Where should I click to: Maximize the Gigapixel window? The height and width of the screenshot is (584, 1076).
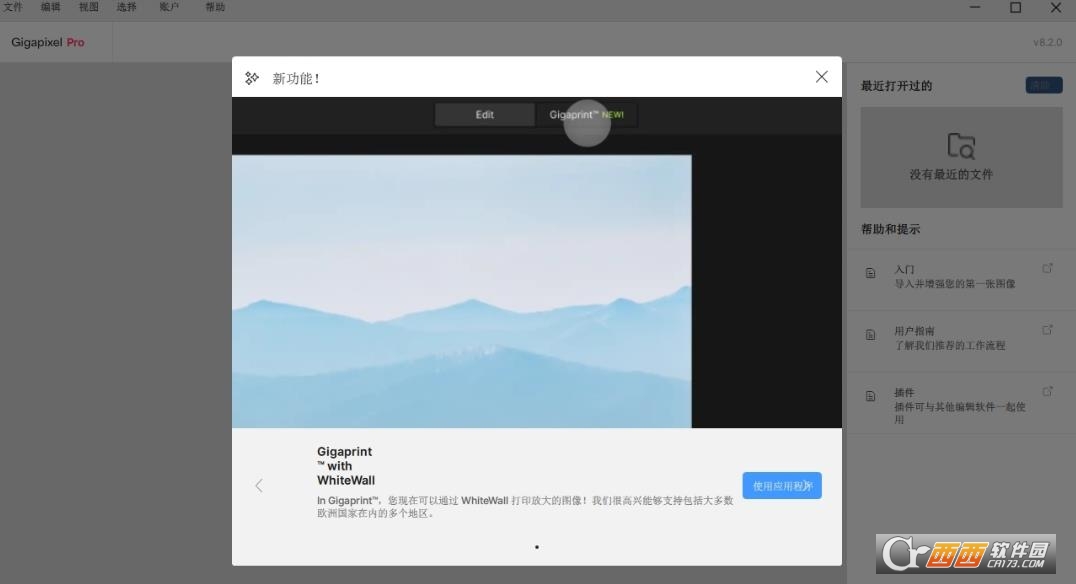[x=1016, y=7]
